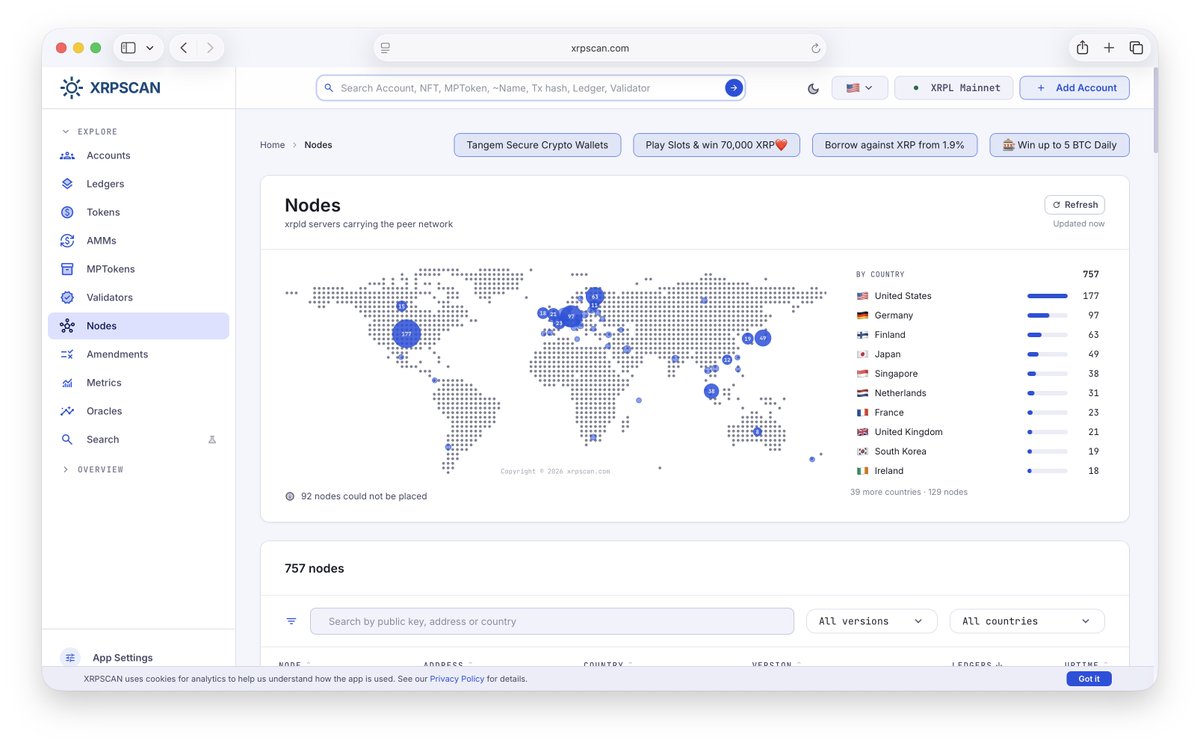Sort by LEDGERS column header

[x=977, y=665]
